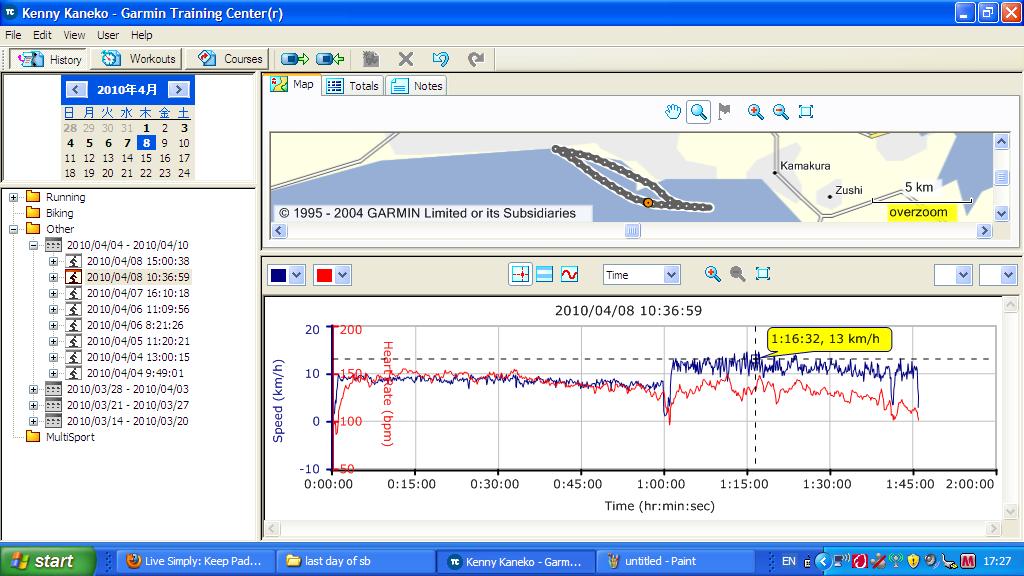Fit the map to the track
The width and height of the screenshot is (1024, 576).
tap(806, 112)
